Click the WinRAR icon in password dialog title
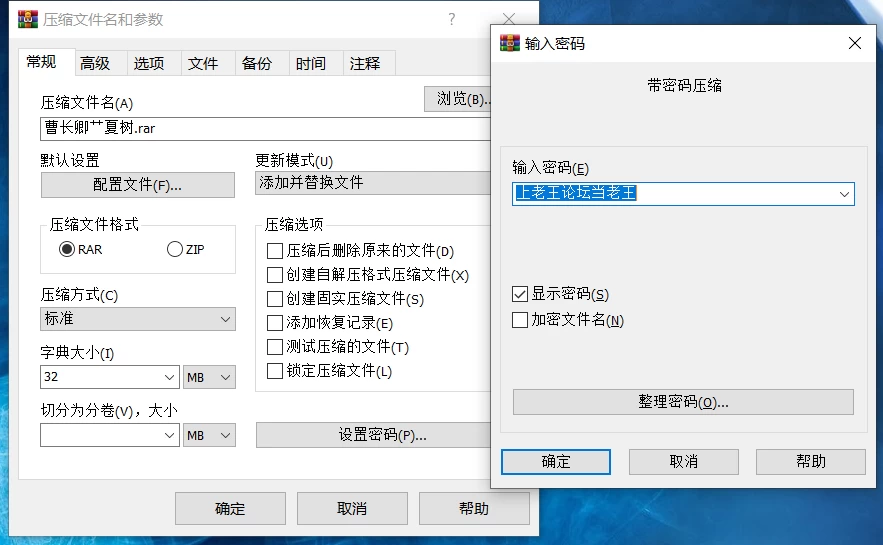Viewport: 883px width, 545px height. click(510, 43)
